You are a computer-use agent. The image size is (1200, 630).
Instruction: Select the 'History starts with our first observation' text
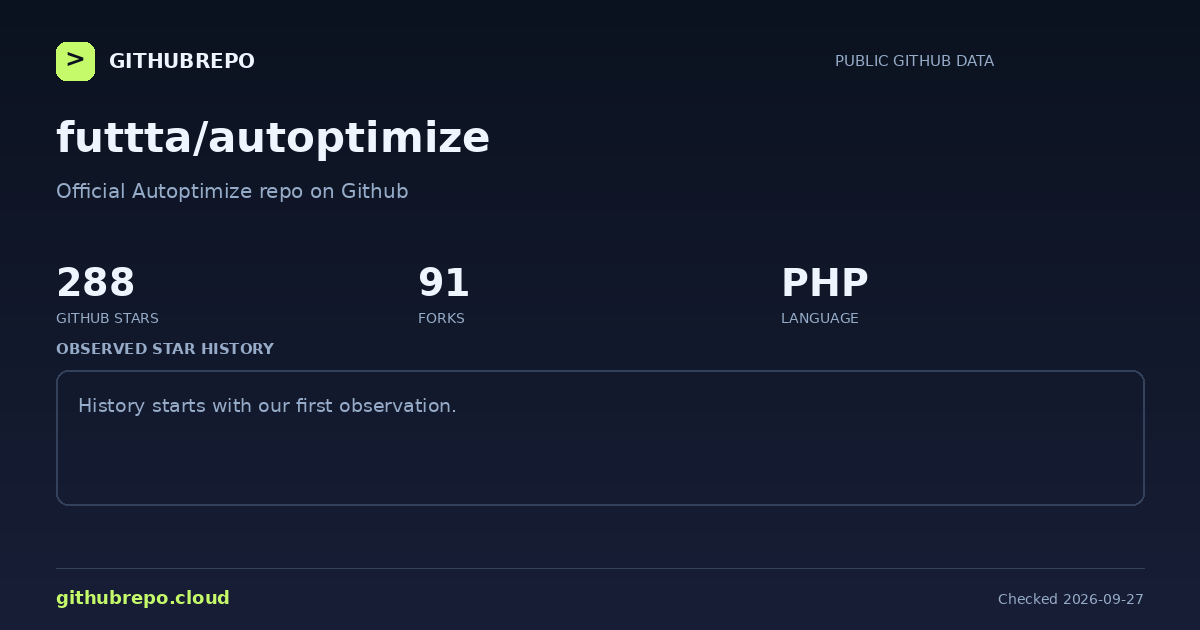tap(267, 406)
